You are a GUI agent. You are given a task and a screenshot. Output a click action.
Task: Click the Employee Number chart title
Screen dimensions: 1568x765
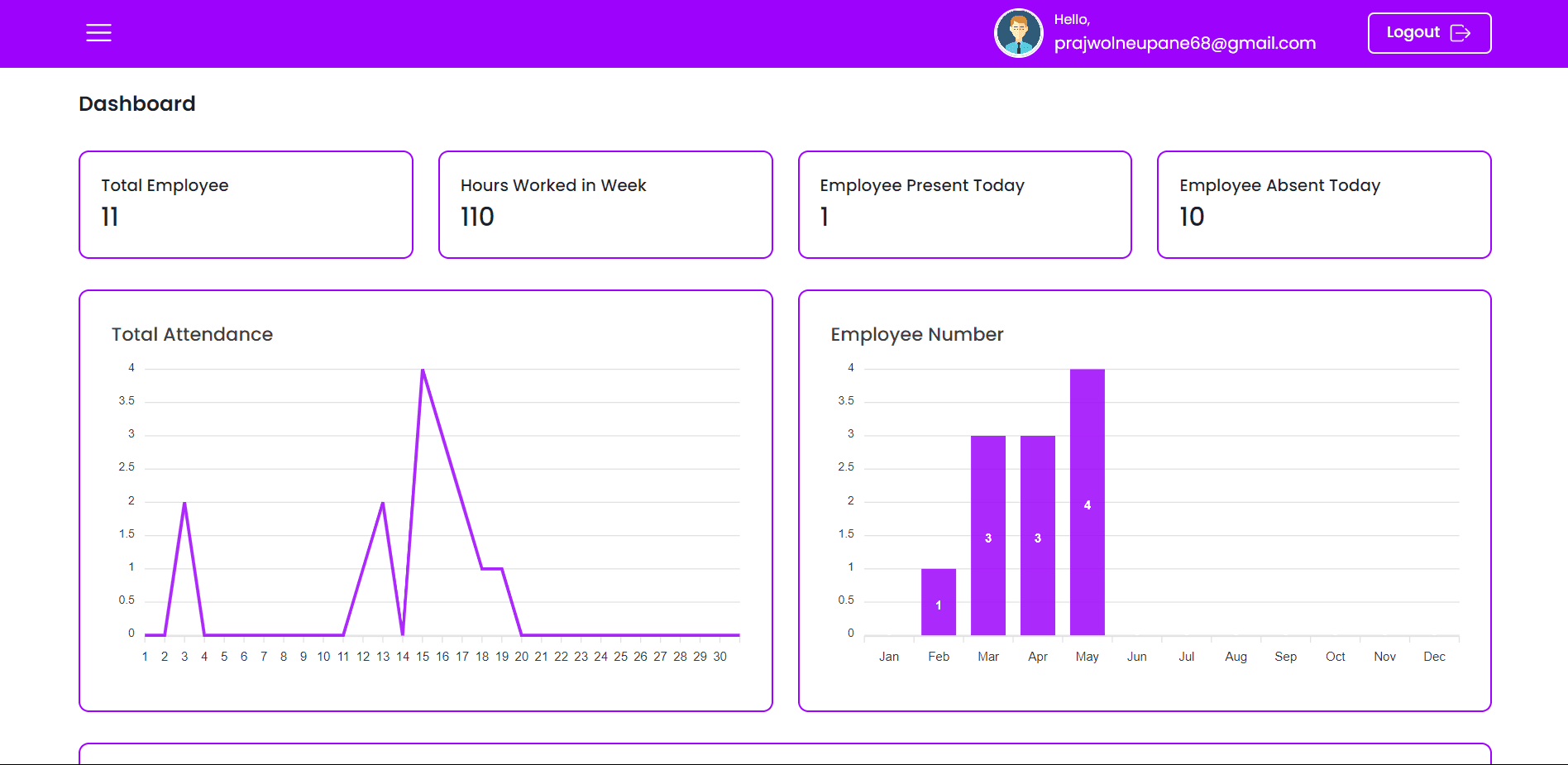(x=917, y=334)
